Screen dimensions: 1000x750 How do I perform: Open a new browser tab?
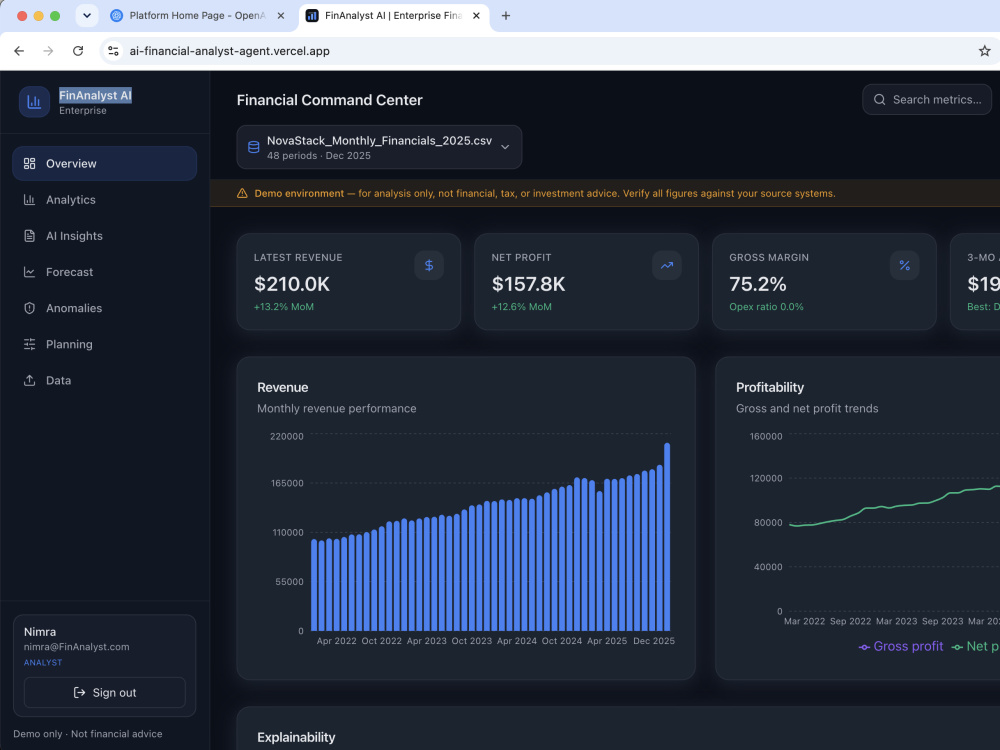coord(506,16)
